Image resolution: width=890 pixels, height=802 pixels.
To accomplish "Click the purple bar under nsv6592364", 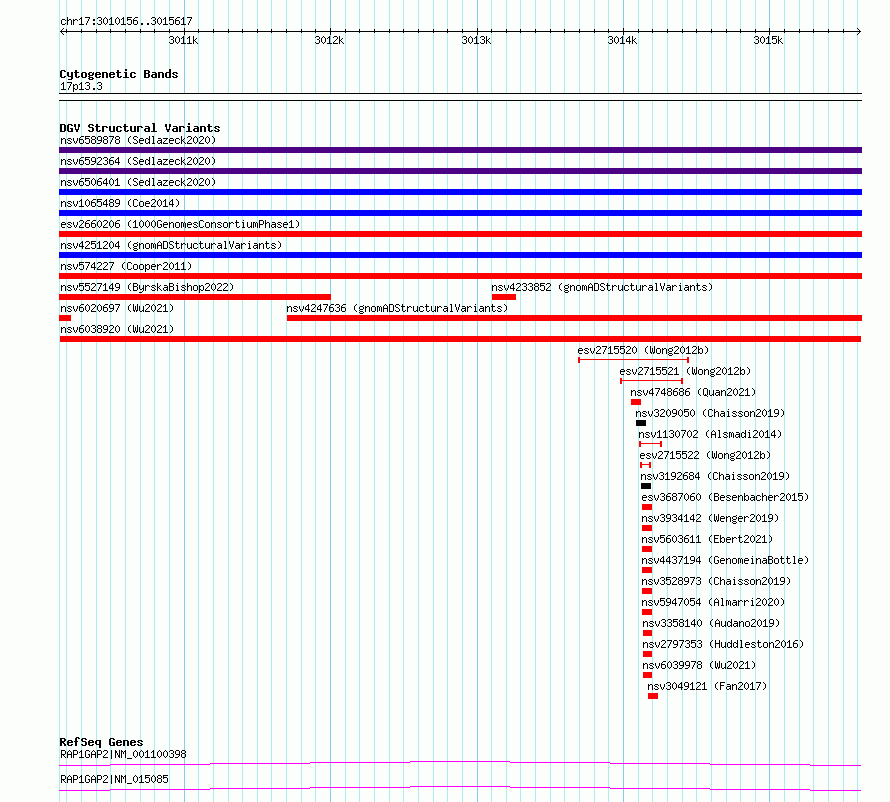I will (x=460, y=171).
